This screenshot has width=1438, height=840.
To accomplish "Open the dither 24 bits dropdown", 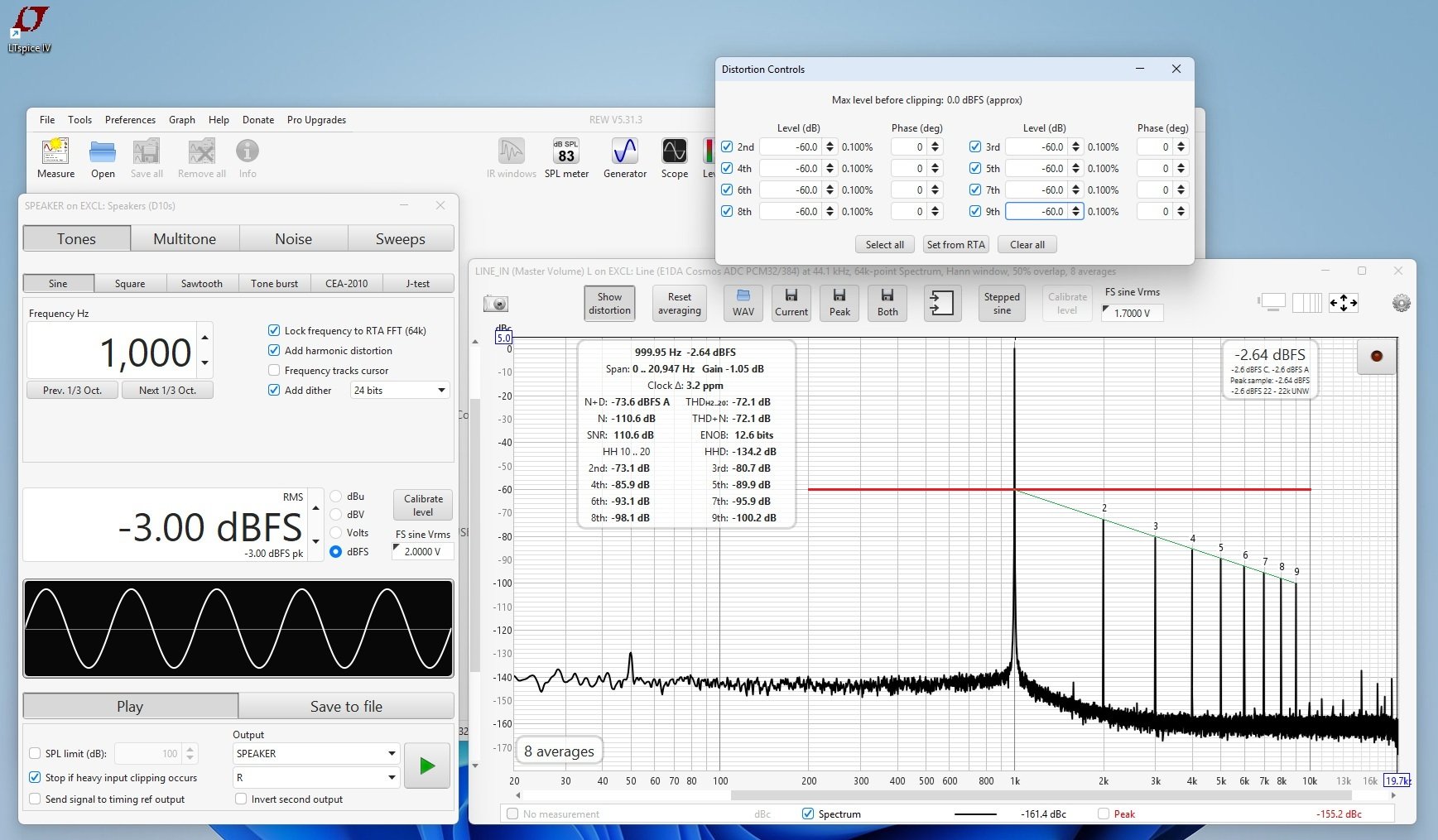I will (400, 390).
